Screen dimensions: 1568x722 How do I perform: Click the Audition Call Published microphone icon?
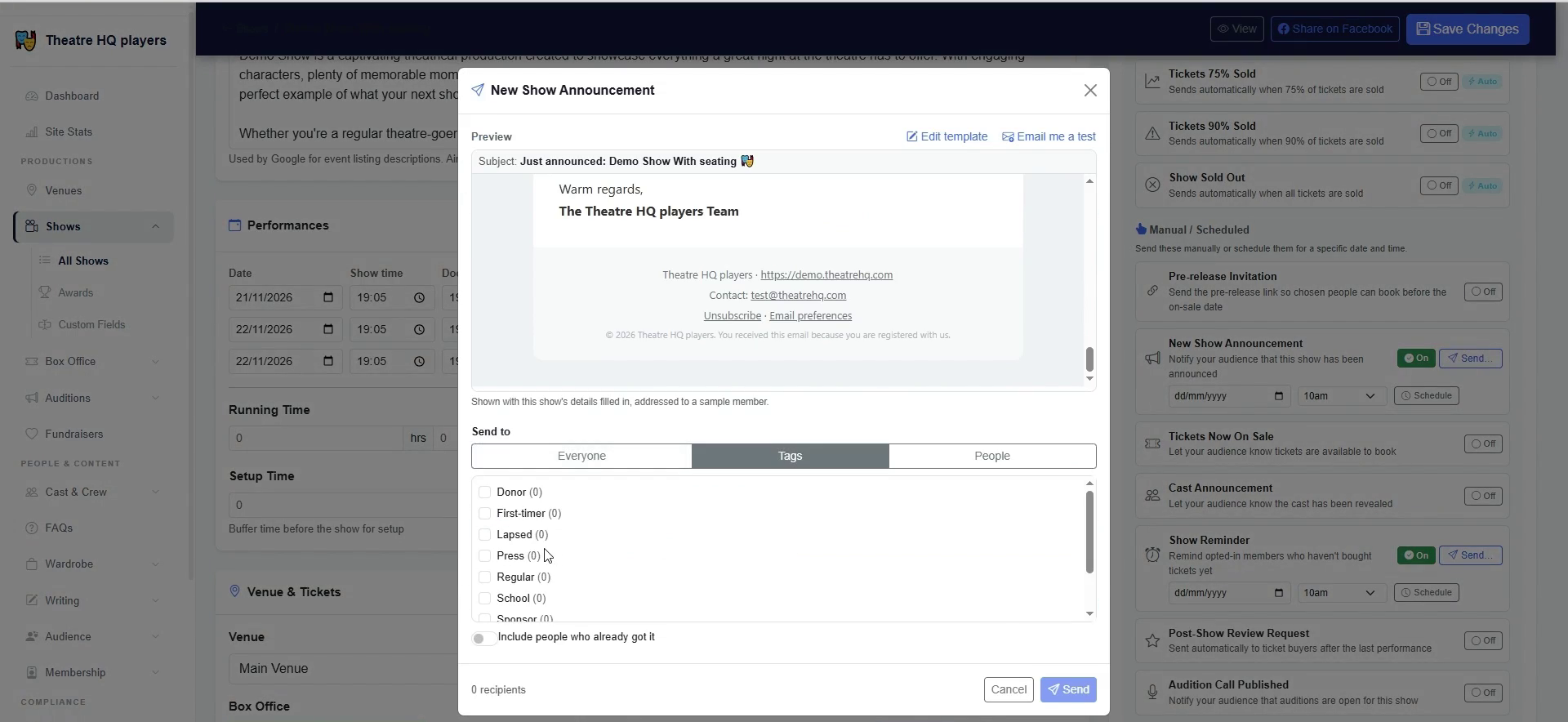(x=1152, y=692)
